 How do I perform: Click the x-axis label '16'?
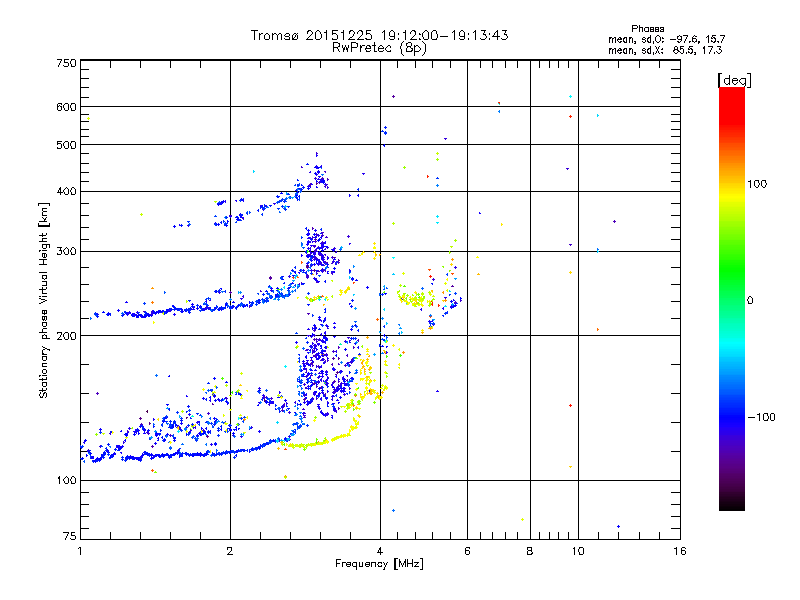click(x=680, y=551)
